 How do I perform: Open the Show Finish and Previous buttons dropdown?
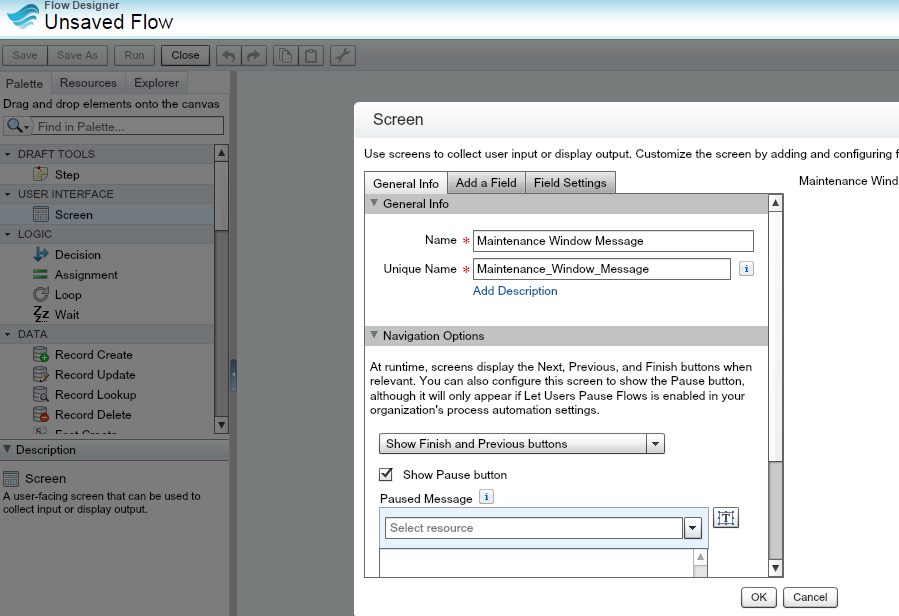coord(656,442)
